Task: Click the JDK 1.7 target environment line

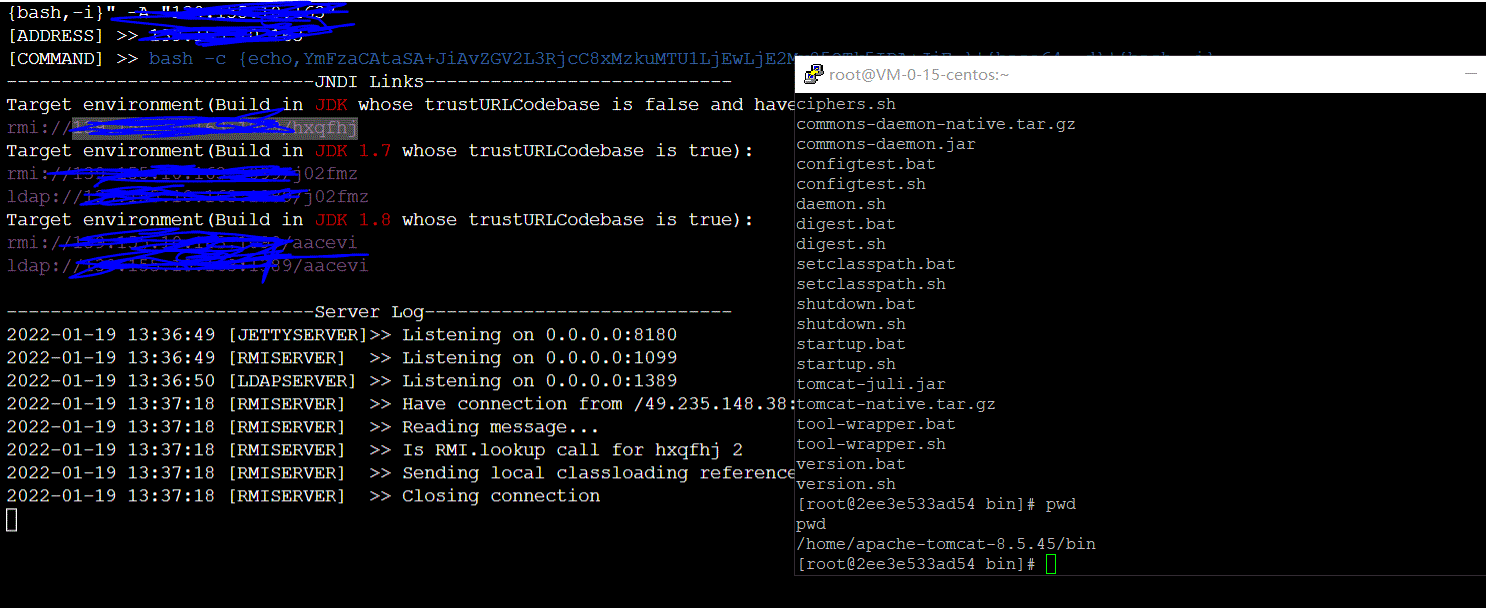Action: coord(380,151)
